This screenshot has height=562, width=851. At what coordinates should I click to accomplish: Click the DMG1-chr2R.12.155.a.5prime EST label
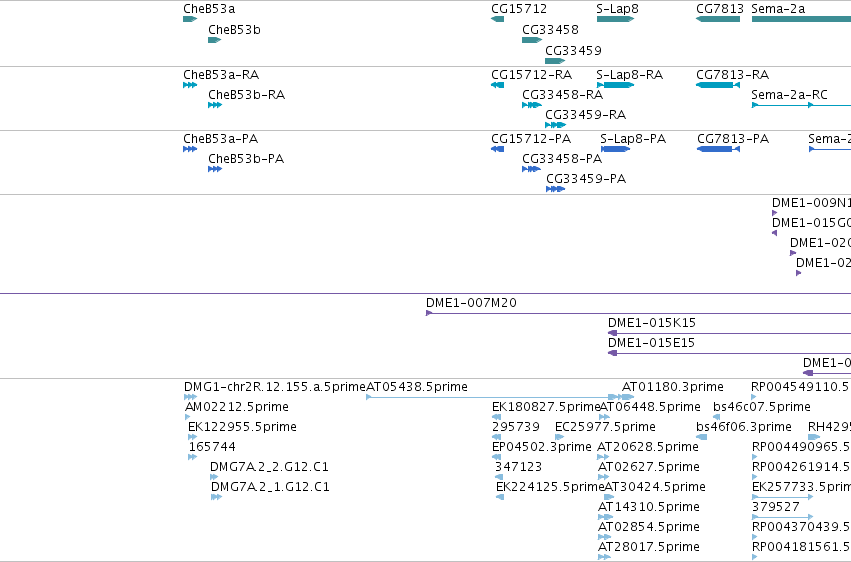point(275,387)
